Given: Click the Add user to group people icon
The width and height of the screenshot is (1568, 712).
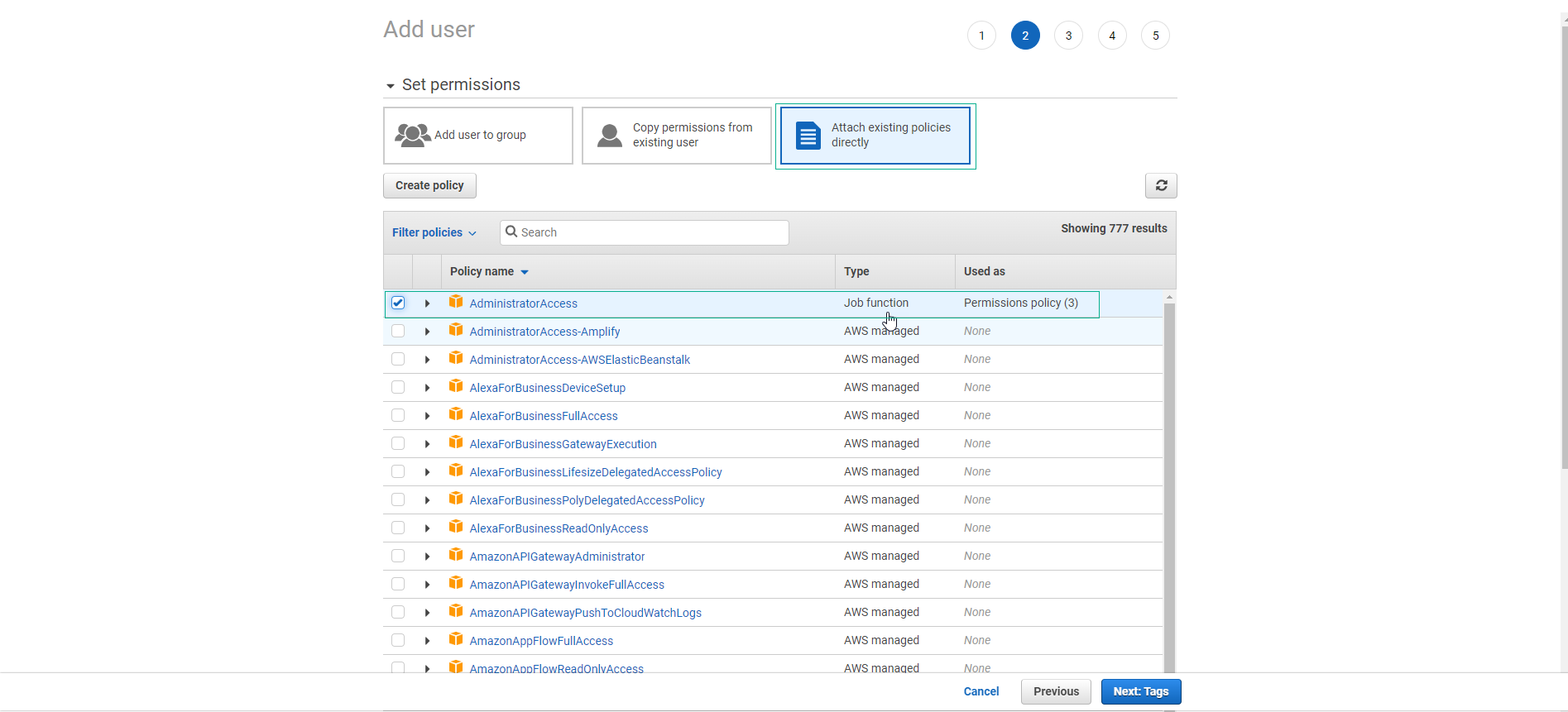Looking at the screenshot, I should tap(413, 135).
